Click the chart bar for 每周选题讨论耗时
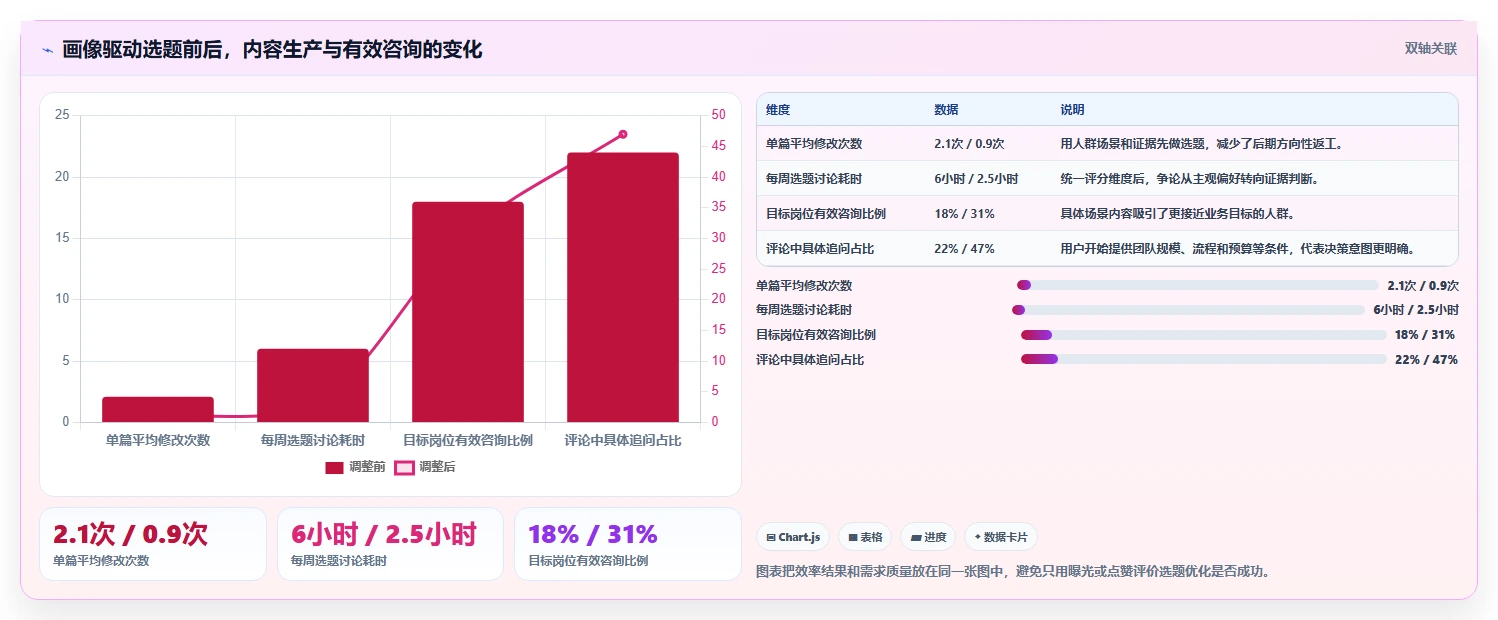1498x620 pixels. (313, 385)
